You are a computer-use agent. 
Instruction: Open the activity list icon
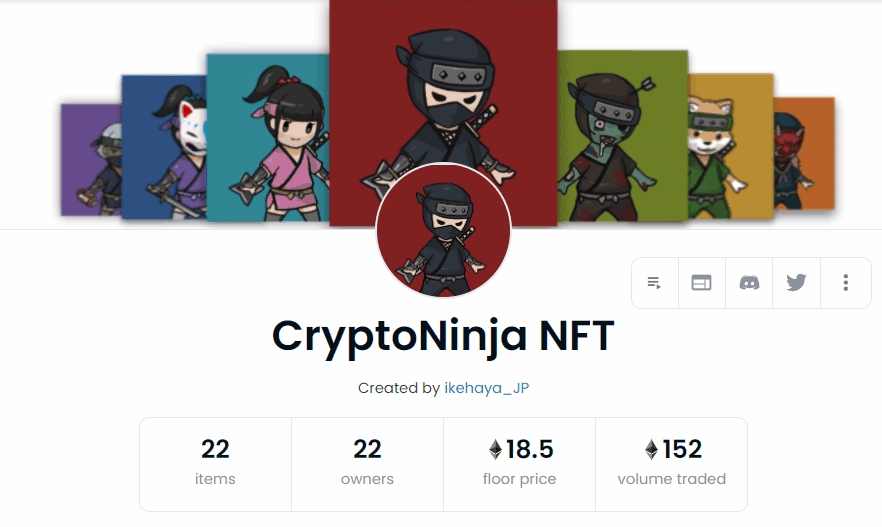tap(655, 283)
